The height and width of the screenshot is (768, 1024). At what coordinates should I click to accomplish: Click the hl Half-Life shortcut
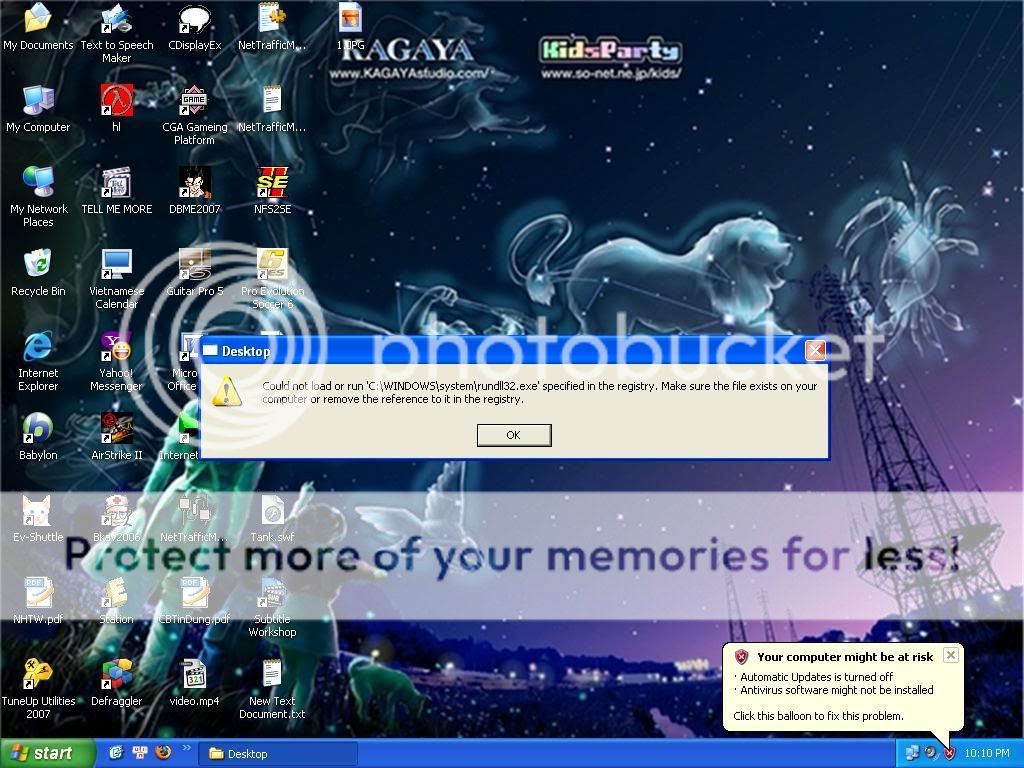[x=116, y=108]
